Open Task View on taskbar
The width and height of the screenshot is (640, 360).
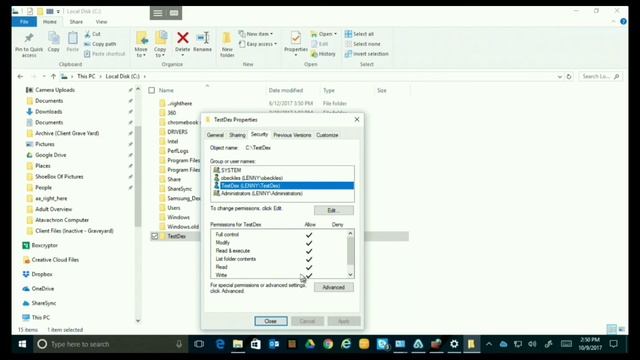pos(199,344)
